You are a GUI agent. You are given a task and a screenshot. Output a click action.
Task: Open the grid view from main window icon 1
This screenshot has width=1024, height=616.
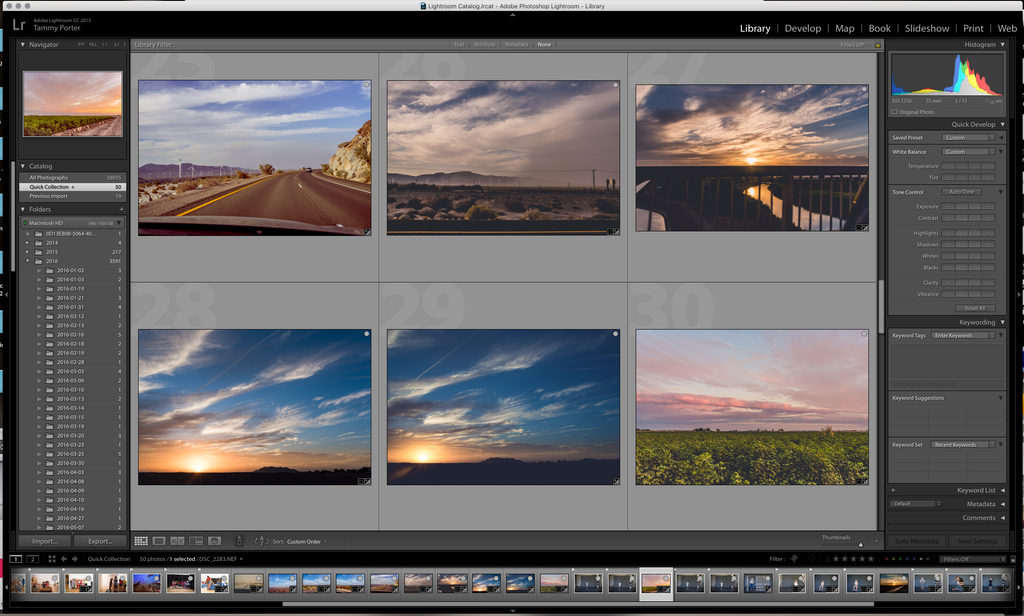[16, 558]
